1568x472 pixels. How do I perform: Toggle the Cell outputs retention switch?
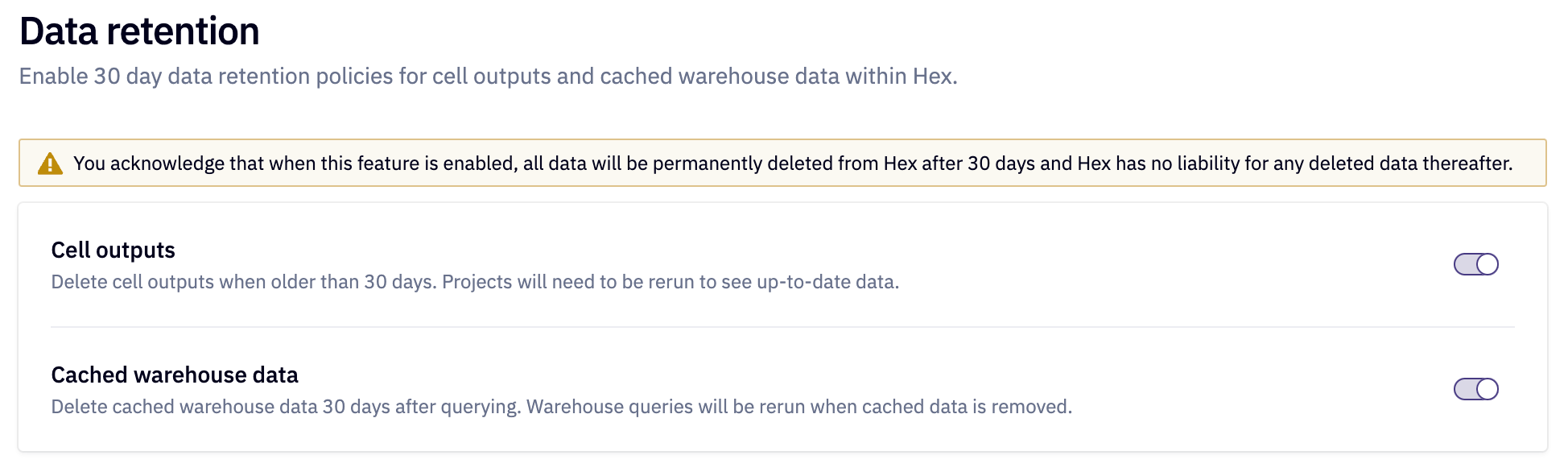click(x=1475, y=264)
